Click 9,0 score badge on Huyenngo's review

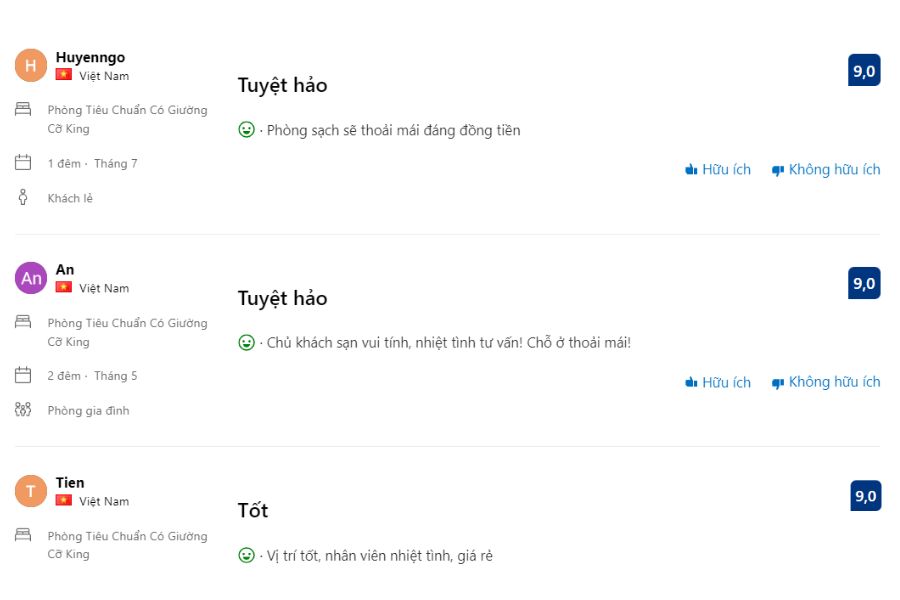coord(864,70)
